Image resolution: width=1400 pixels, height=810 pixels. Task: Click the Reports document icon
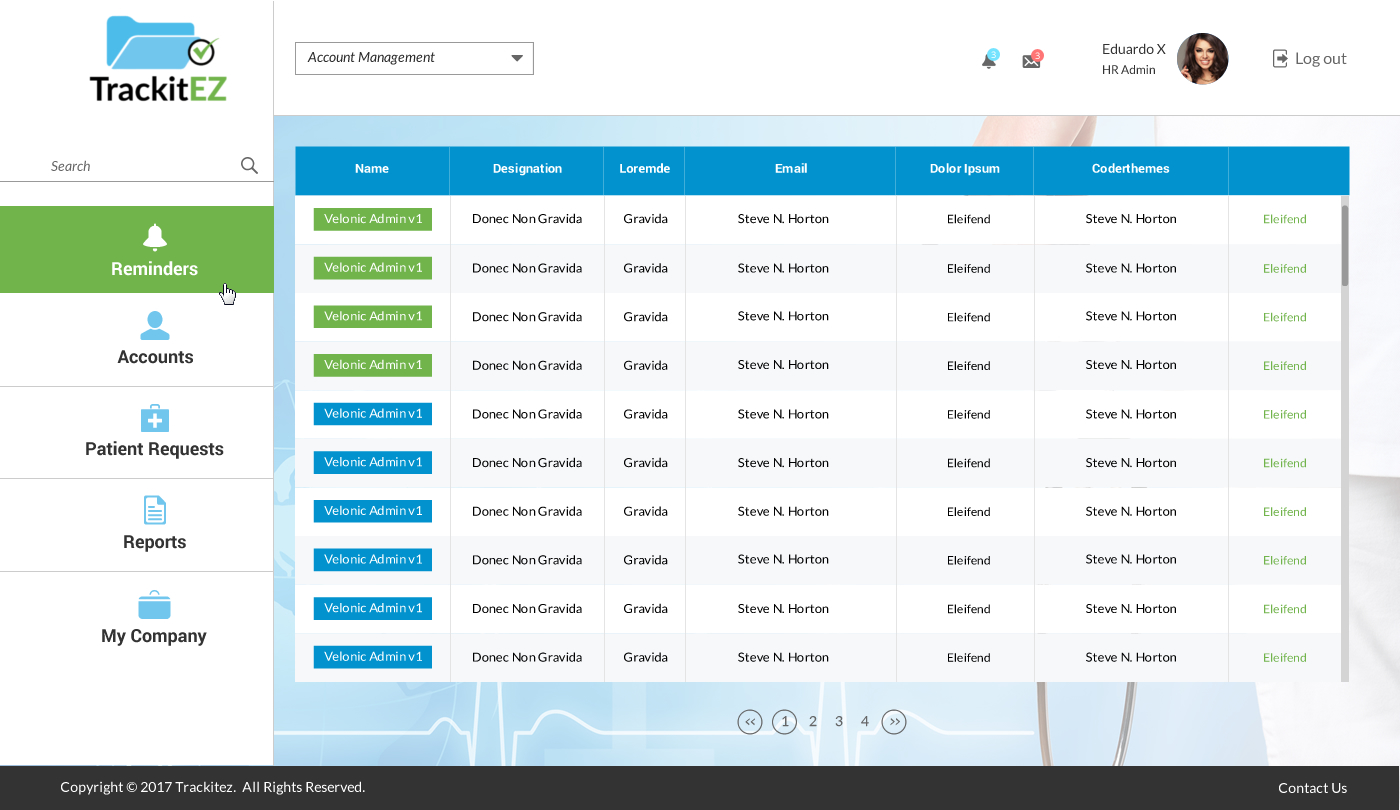[155, 510]
